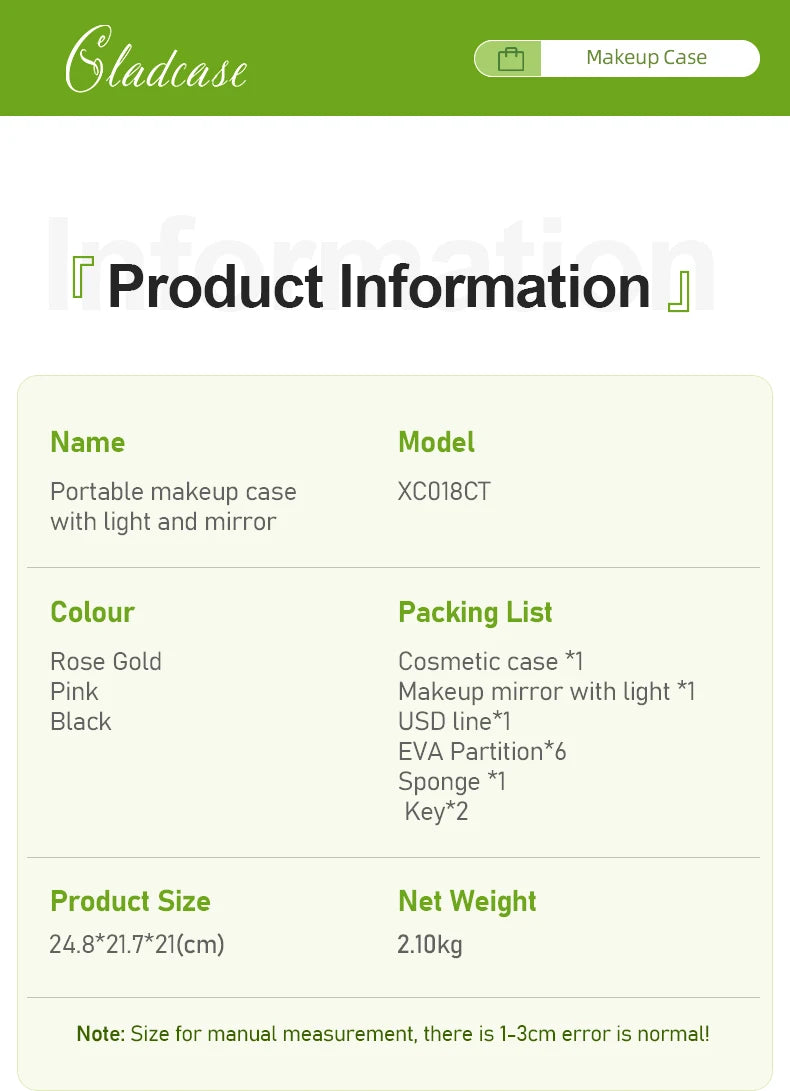
Task: Select the Name heading
Action: (x=88, y=442)
